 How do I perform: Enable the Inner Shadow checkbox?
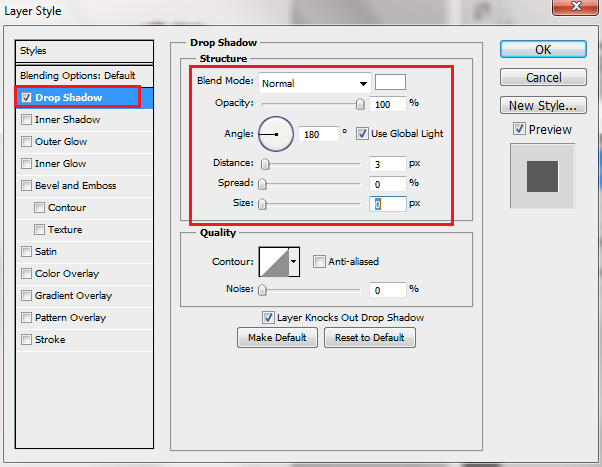coord(26,119)
